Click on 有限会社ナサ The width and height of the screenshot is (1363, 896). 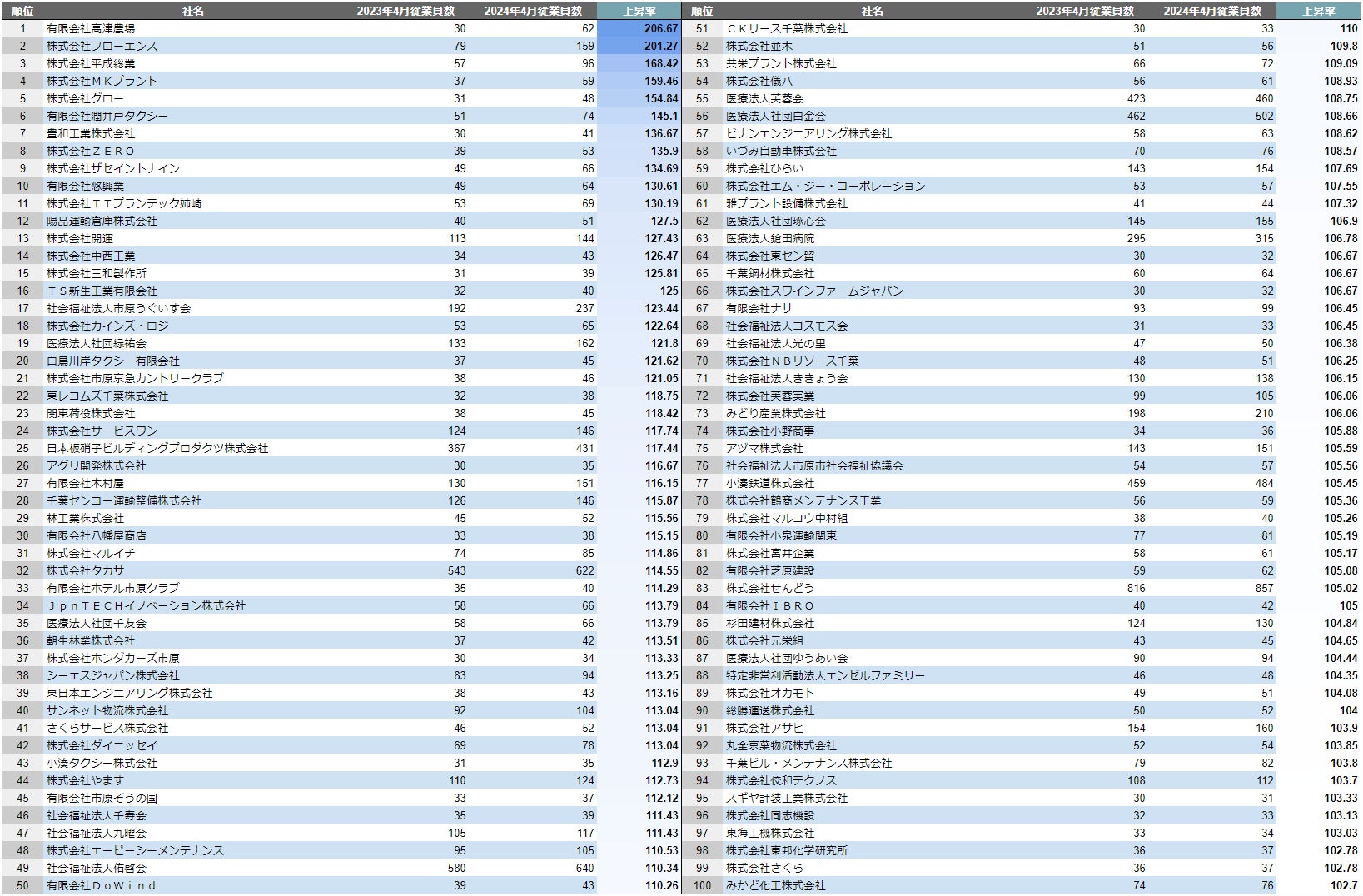click(x=759, y=308)
